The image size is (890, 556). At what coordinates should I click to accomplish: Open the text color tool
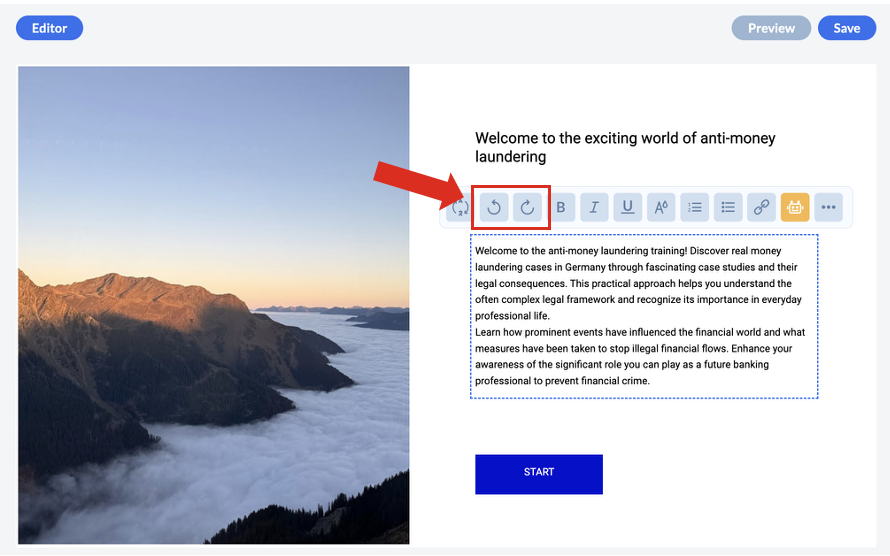click(x=661, y=208)
